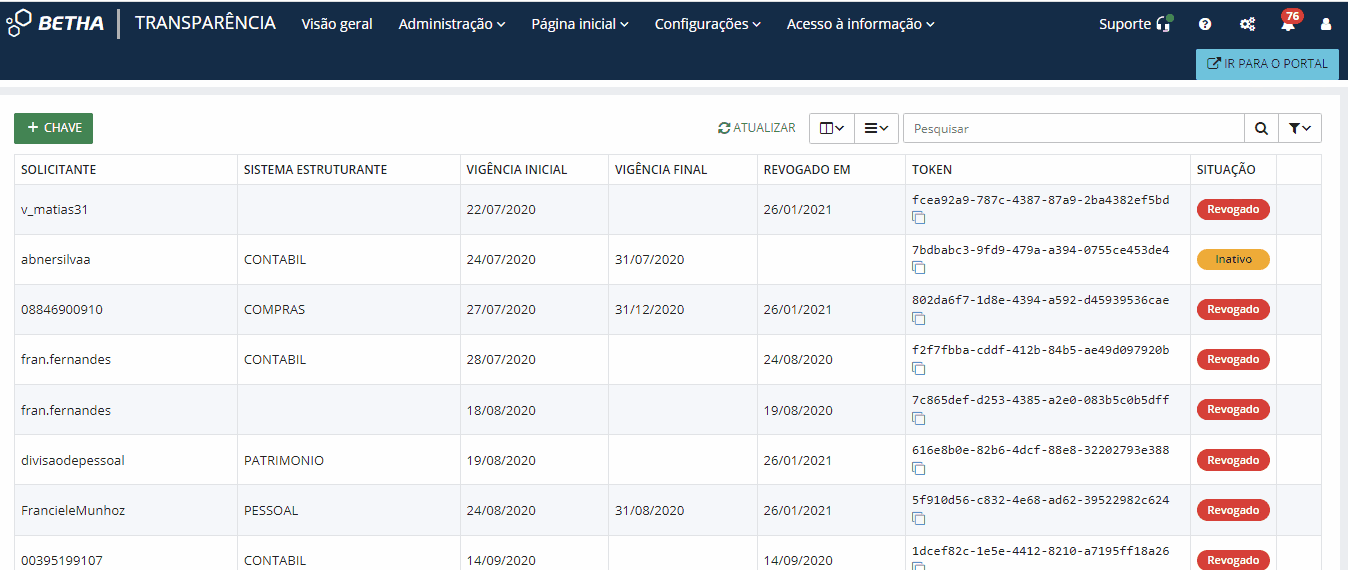This screenshot has width=1348, height=570.
Task: Open the filter funnel dropdown
Action: pyautogui.click(x=1299, y=128)
